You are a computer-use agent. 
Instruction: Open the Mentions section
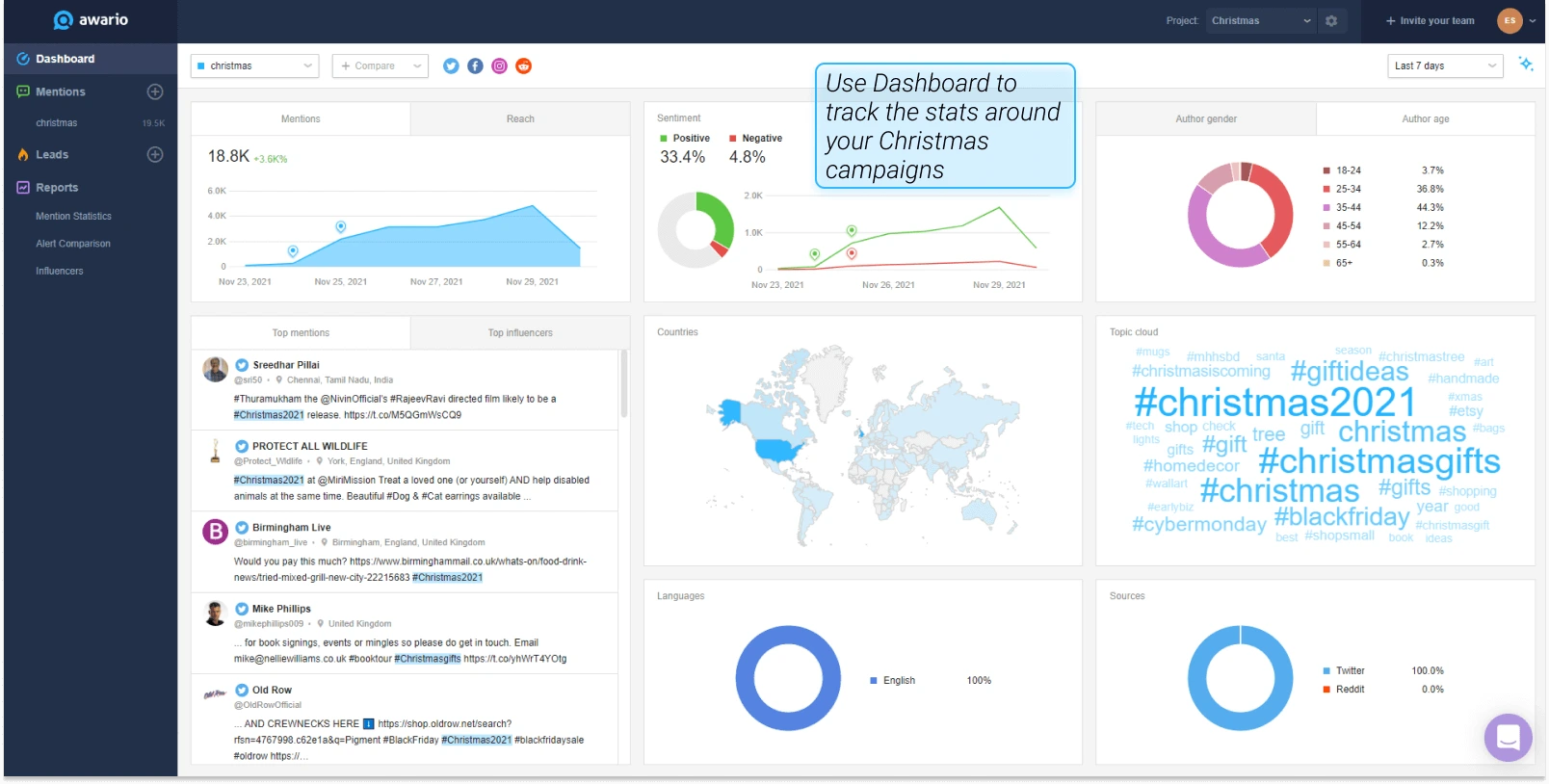61,91
